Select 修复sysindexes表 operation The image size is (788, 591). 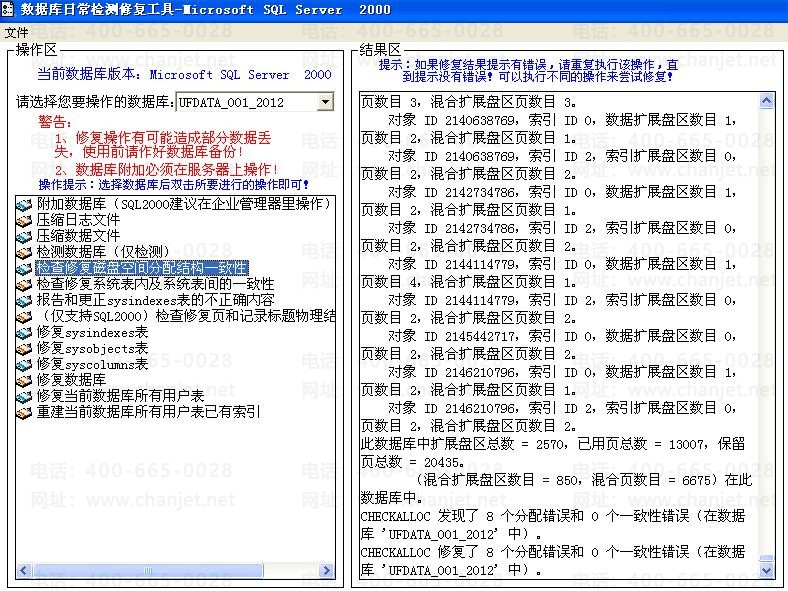pos(92,332)
